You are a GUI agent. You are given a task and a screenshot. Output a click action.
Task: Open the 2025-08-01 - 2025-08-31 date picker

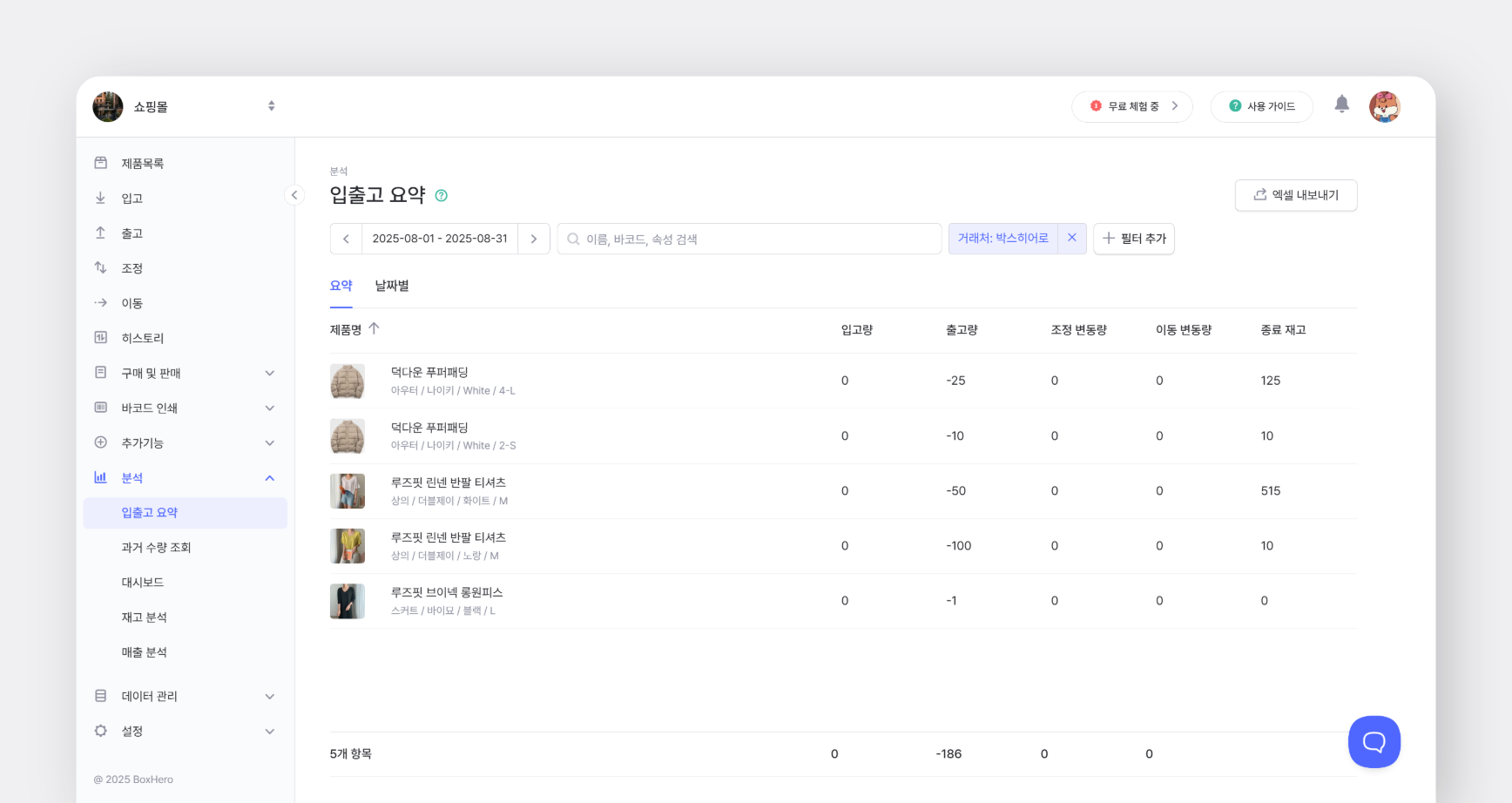[x=440, y=239]
